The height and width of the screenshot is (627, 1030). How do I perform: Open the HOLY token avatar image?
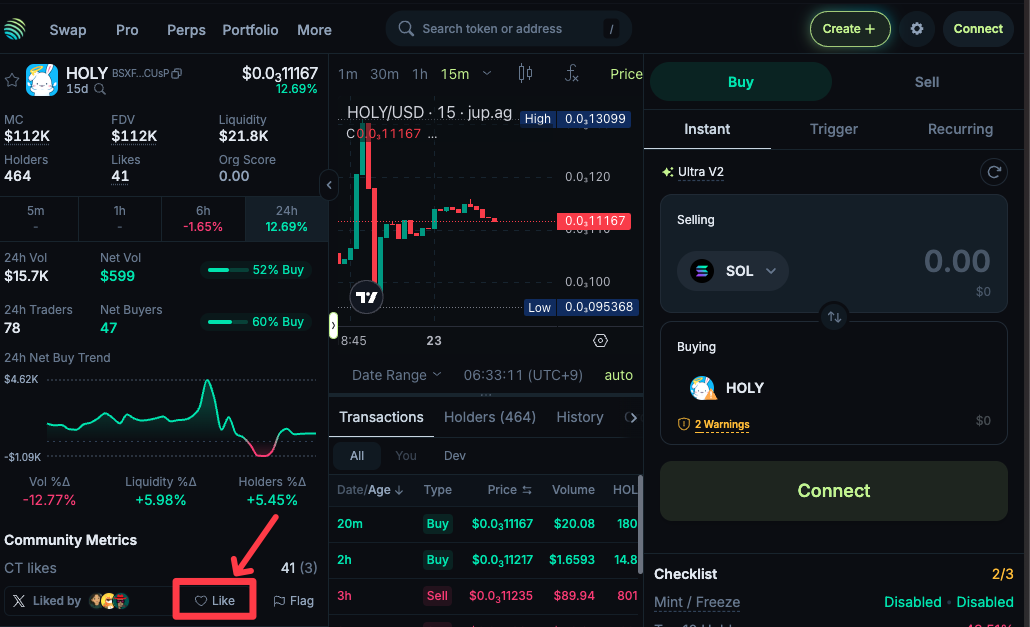tap(42, 80)
